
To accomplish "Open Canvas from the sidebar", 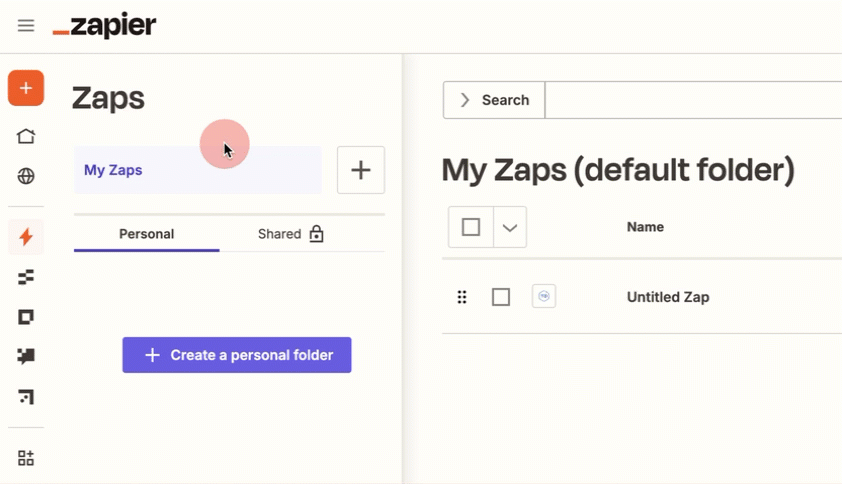I will coord(26,397).
